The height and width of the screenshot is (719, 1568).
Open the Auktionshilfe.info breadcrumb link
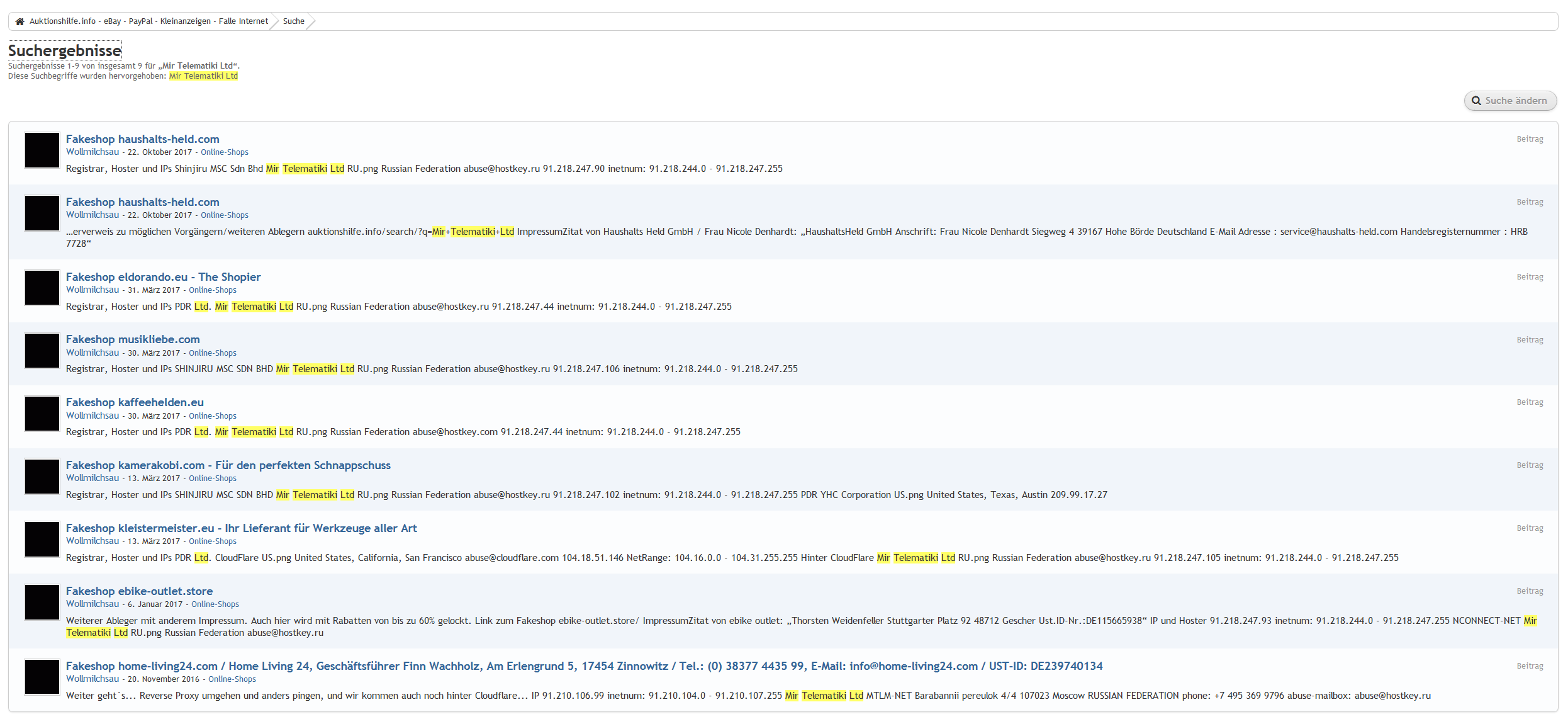point(148,21)
